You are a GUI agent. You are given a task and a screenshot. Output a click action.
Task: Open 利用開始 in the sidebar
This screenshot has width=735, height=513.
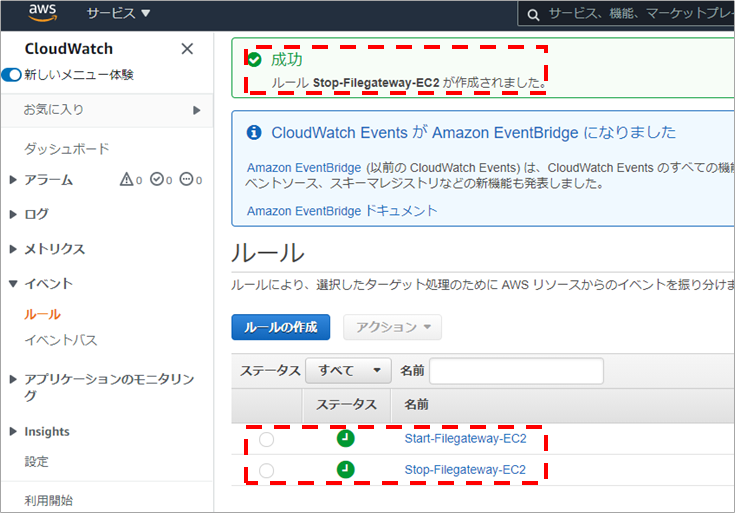click(x=49, y=500)
